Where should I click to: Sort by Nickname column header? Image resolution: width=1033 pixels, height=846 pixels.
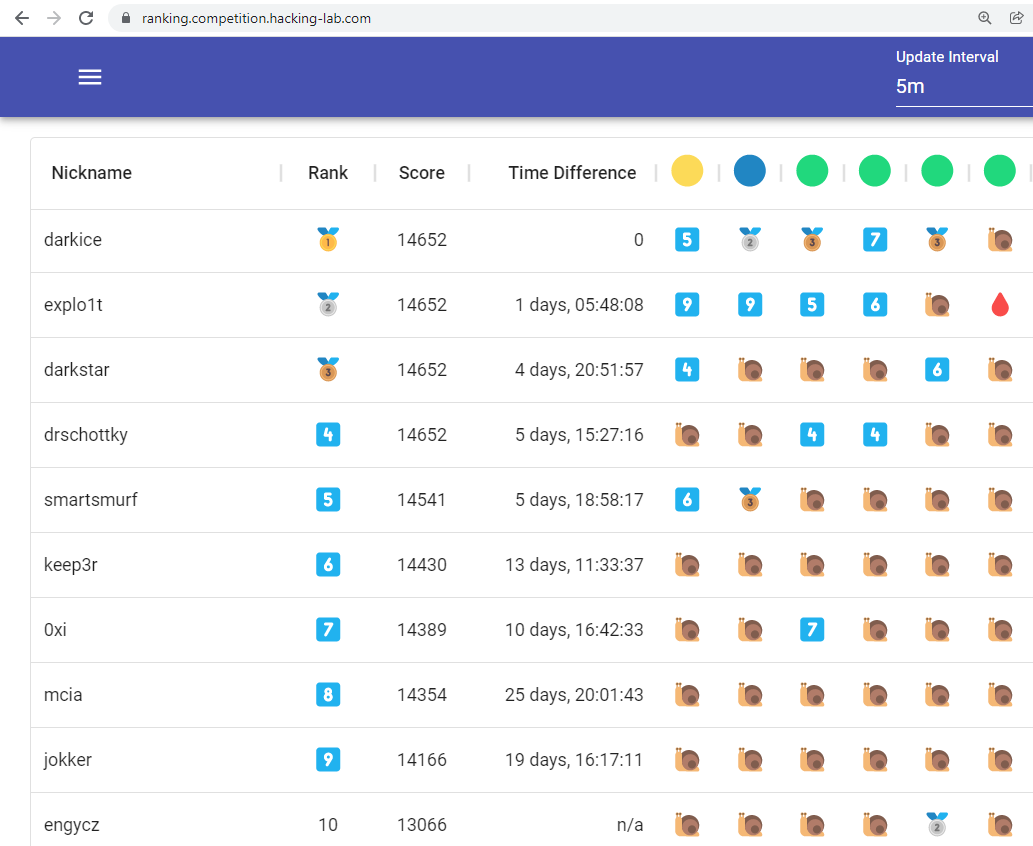(x=92, y=173)
